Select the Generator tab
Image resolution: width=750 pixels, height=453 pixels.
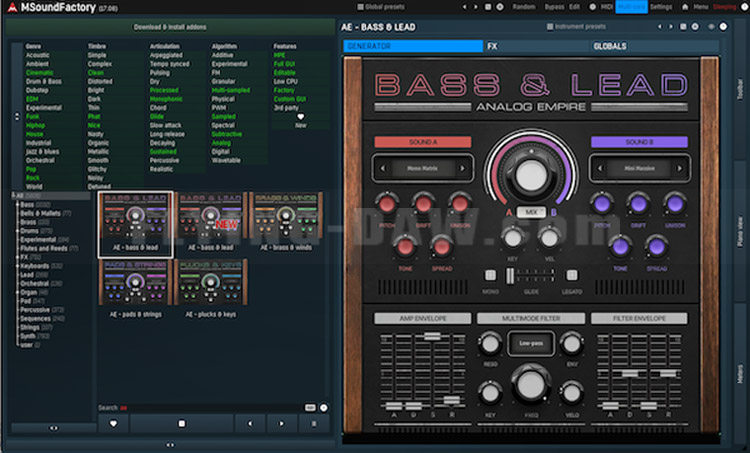[413, 46]
